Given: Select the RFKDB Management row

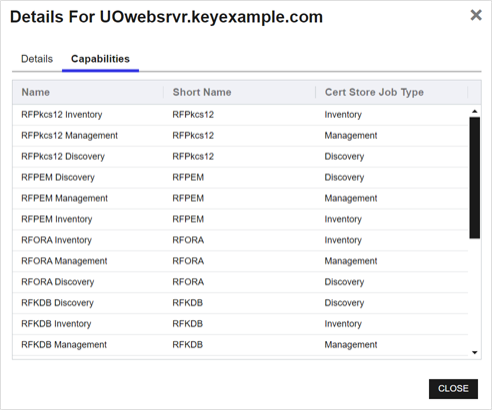Looking at the screenshot, I should click(x=240, y=345).
